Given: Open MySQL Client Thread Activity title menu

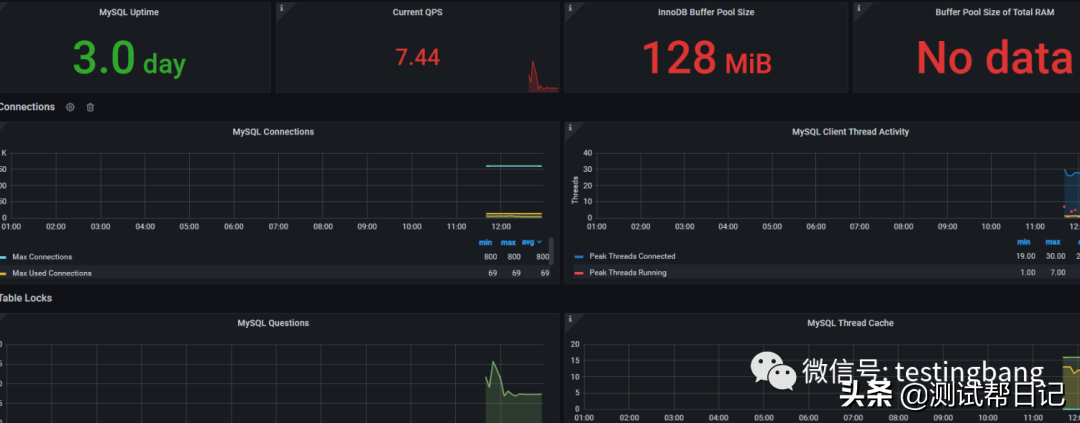Looking at the screenshot, I should point(850,132).
